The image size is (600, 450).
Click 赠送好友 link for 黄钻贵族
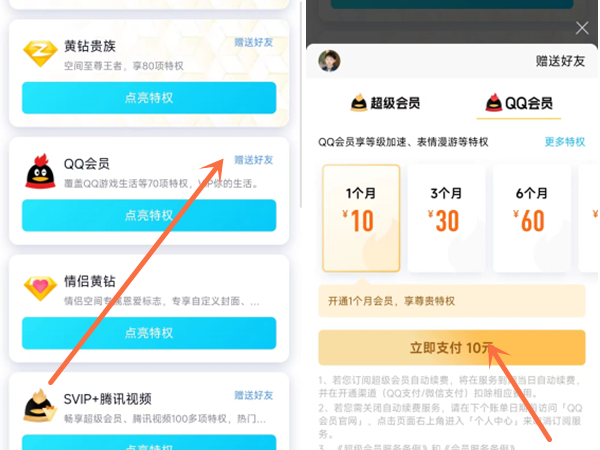[x=254, y=42]
